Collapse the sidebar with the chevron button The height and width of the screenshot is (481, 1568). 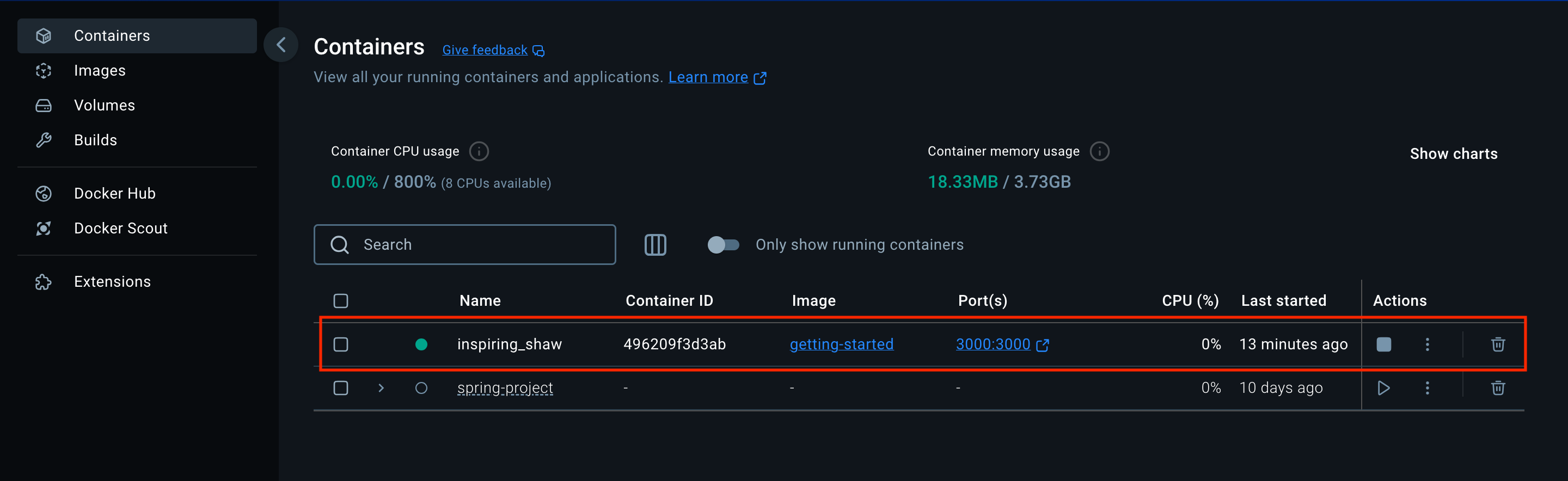pos(280,45)
